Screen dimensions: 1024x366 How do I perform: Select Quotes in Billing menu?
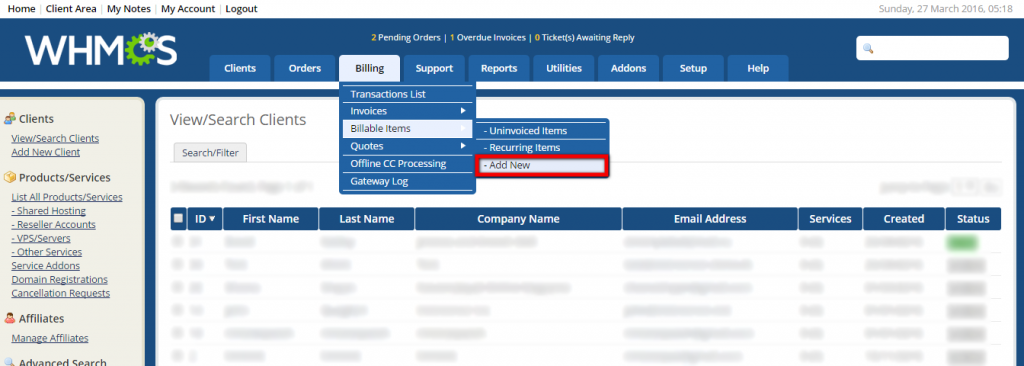408,146
